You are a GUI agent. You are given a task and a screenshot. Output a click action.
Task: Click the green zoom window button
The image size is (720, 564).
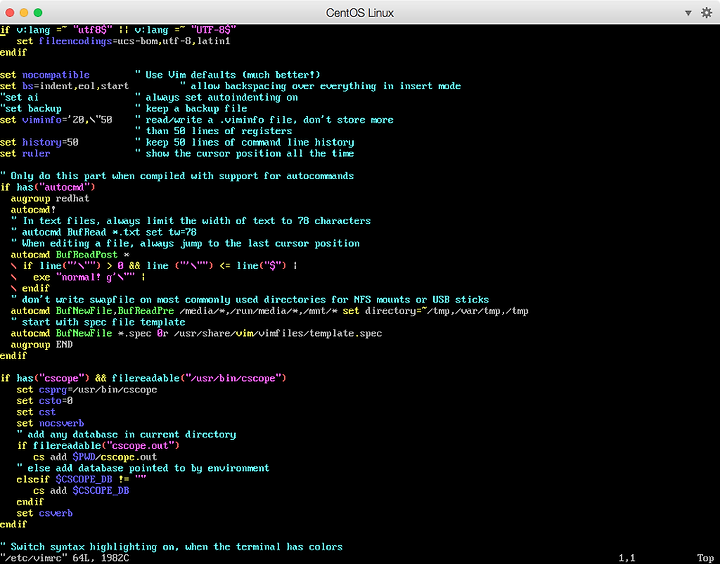tap(38, 12)
